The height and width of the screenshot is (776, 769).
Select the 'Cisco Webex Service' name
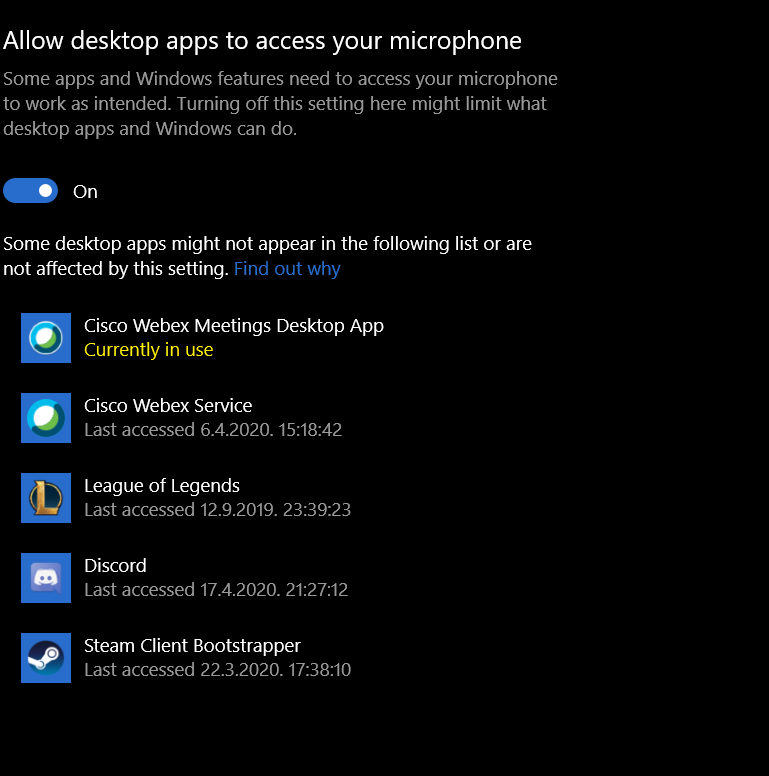pos(168,406)
